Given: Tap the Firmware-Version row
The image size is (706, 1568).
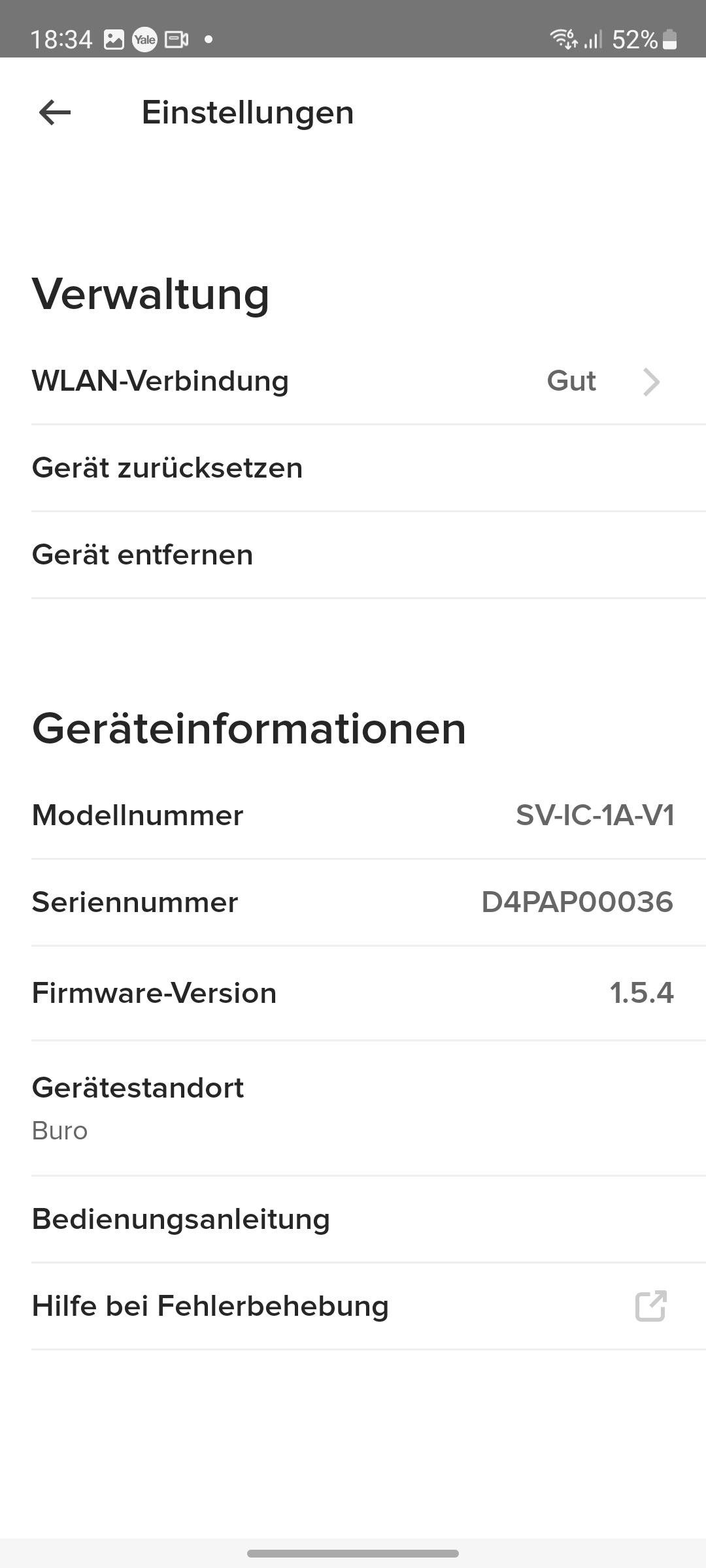Looking at the screenshot, I should 353,993.
